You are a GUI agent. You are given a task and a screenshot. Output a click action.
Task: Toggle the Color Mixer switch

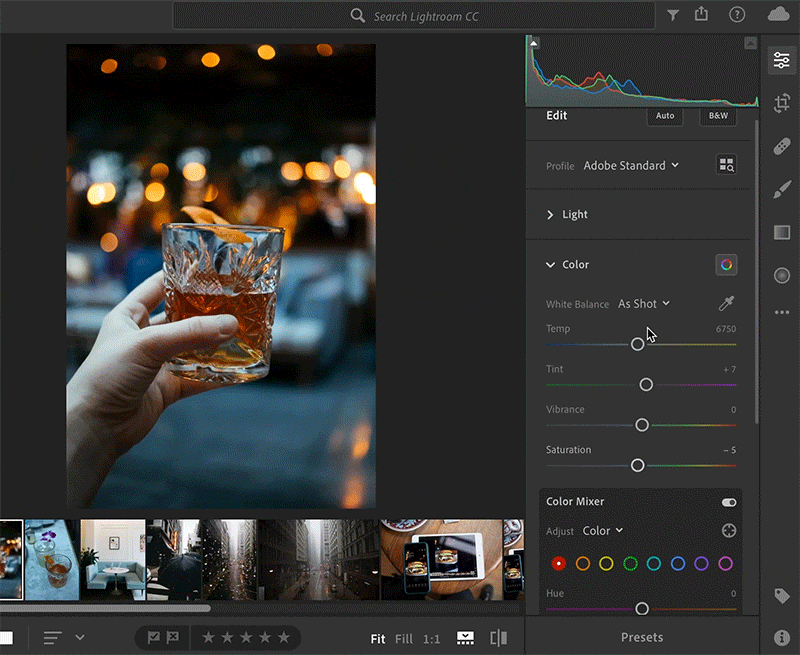tap(728, 502)
